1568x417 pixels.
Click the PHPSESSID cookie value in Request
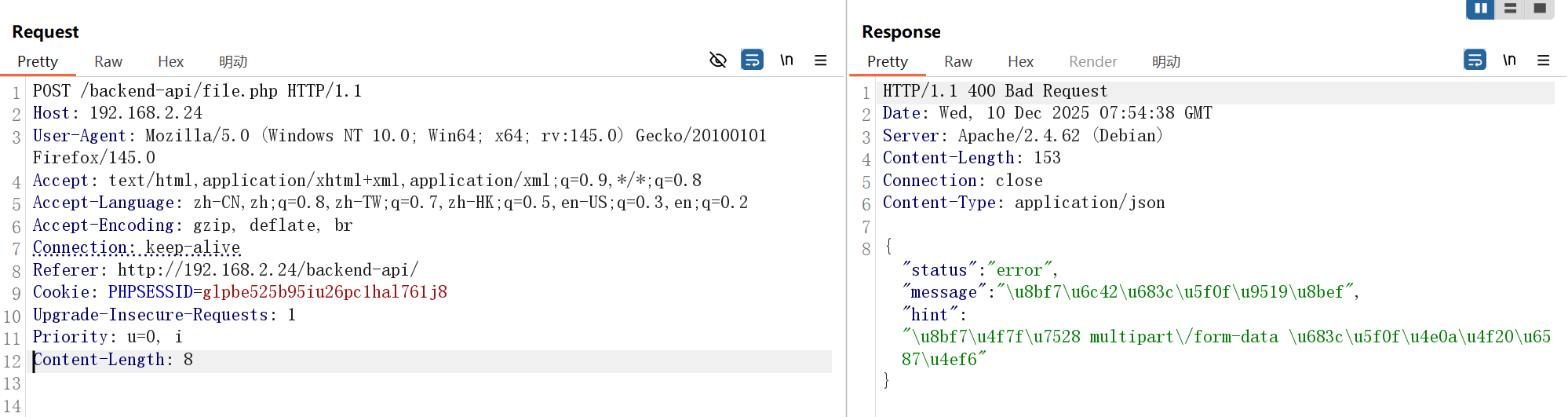(x=324, y=292)
